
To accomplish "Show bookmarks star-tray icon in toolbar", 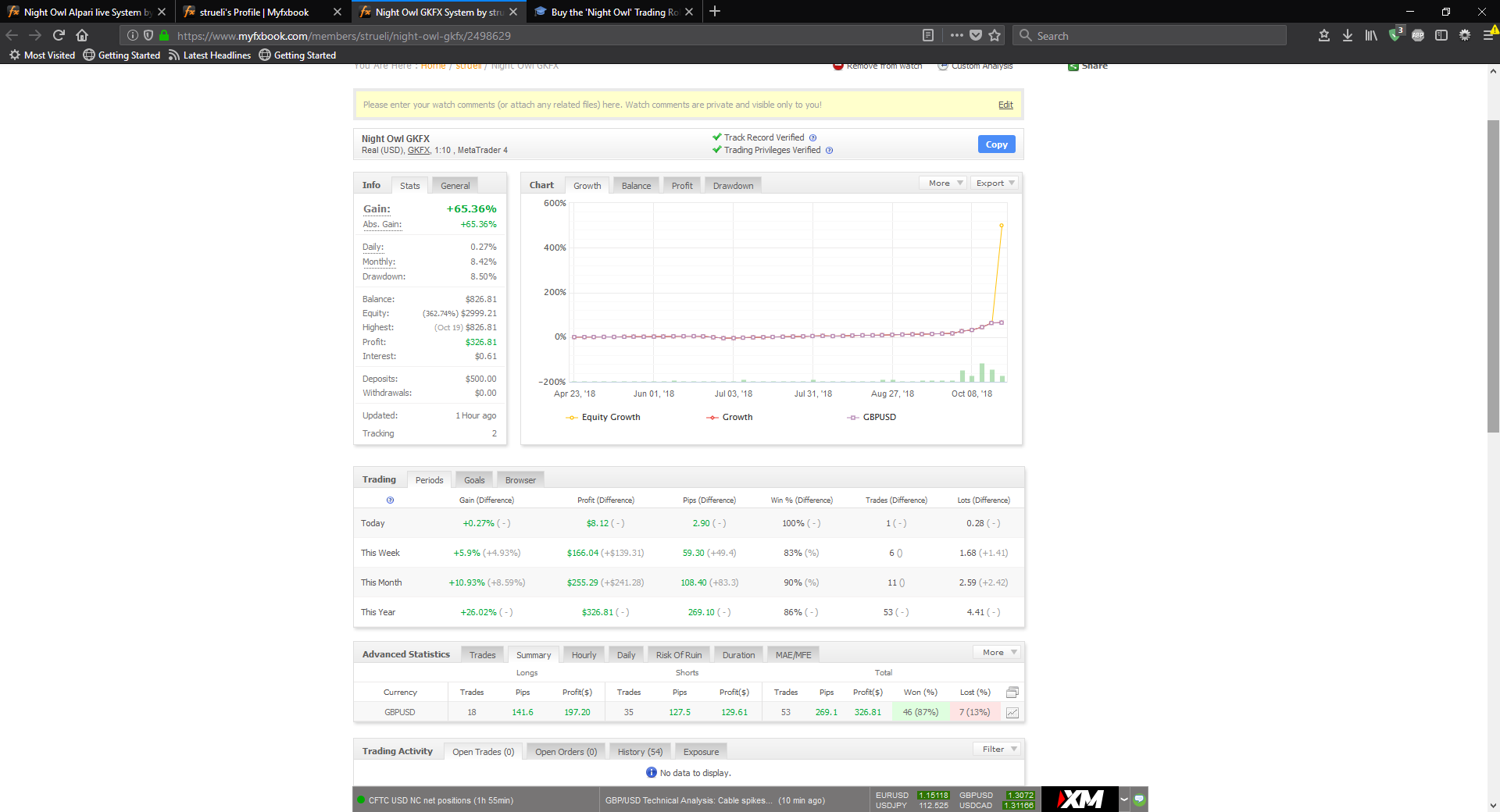I will tap(1324, 35).
